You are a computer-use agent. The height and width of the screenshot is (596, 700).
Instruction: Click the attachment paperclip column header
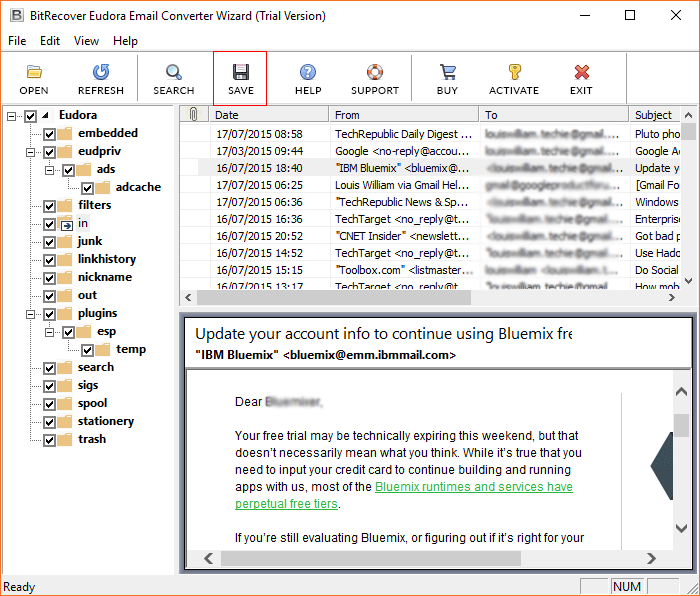coord(193,115)
